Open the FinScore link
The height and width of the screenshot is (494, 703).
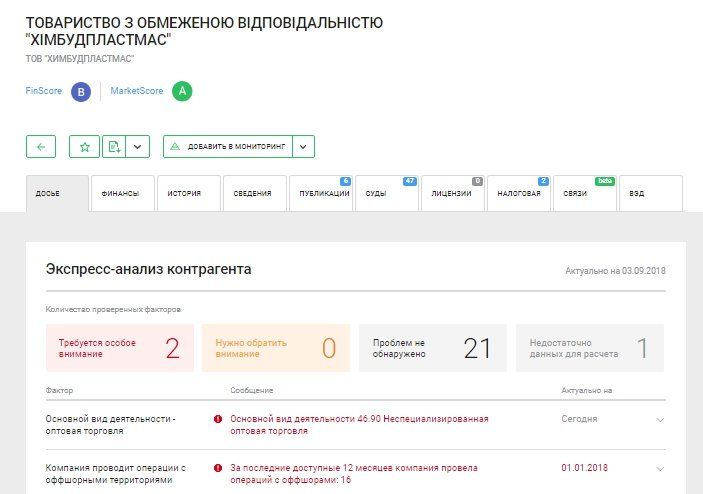pos(43,91)
